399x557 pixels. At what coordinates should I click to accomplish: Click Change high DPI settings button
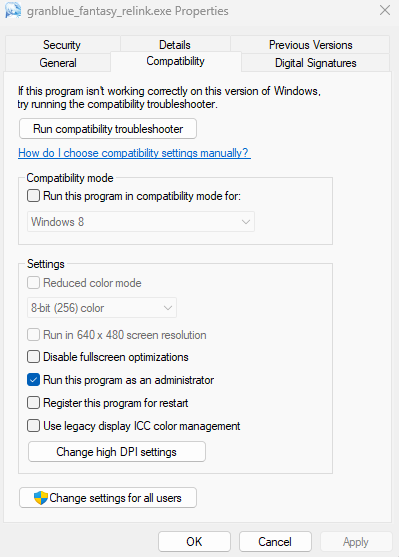(117, 451)
